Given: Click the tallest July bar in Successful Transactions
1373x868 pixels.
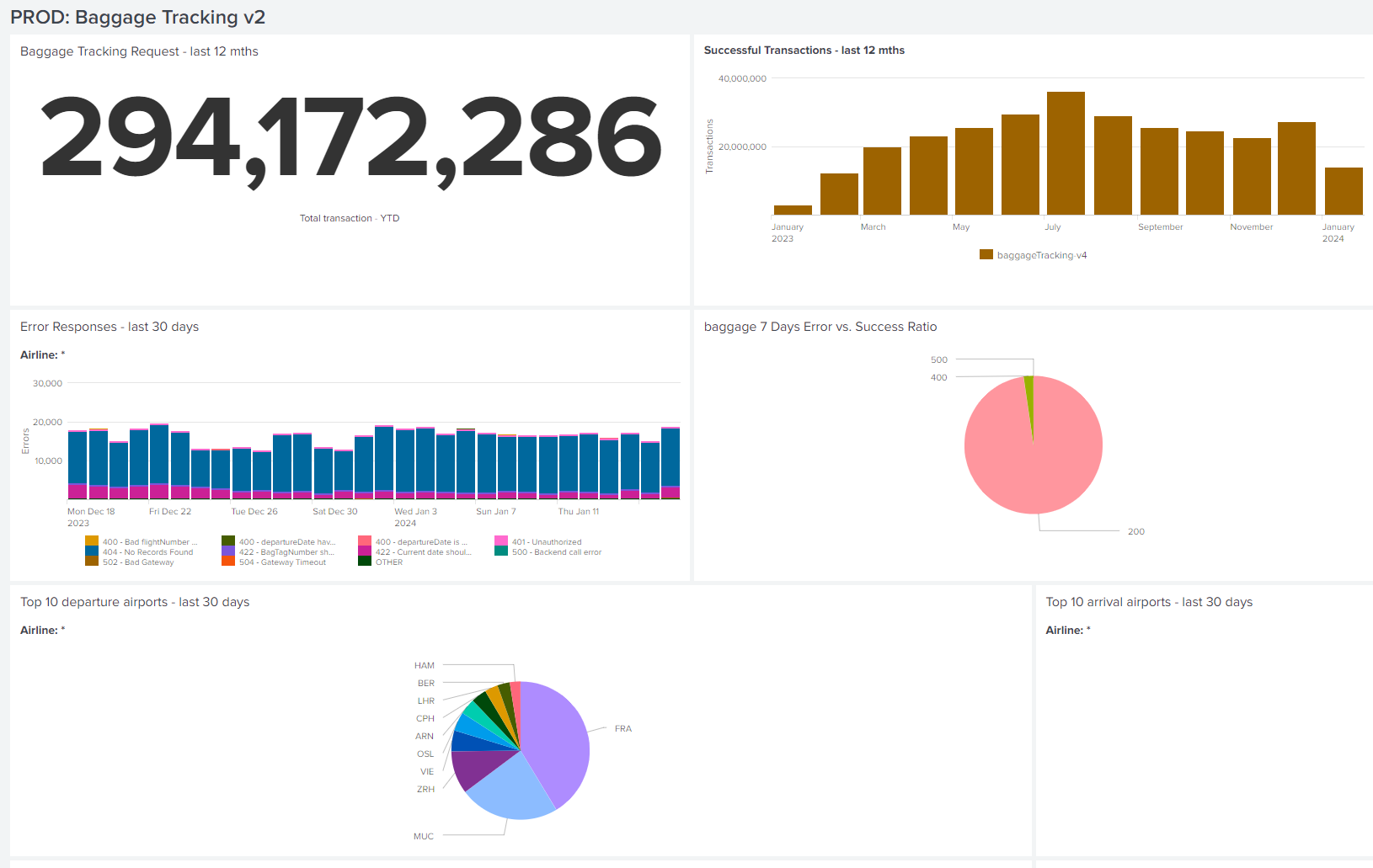Looking at the screenshot, I should click(x=1066, y=153).
